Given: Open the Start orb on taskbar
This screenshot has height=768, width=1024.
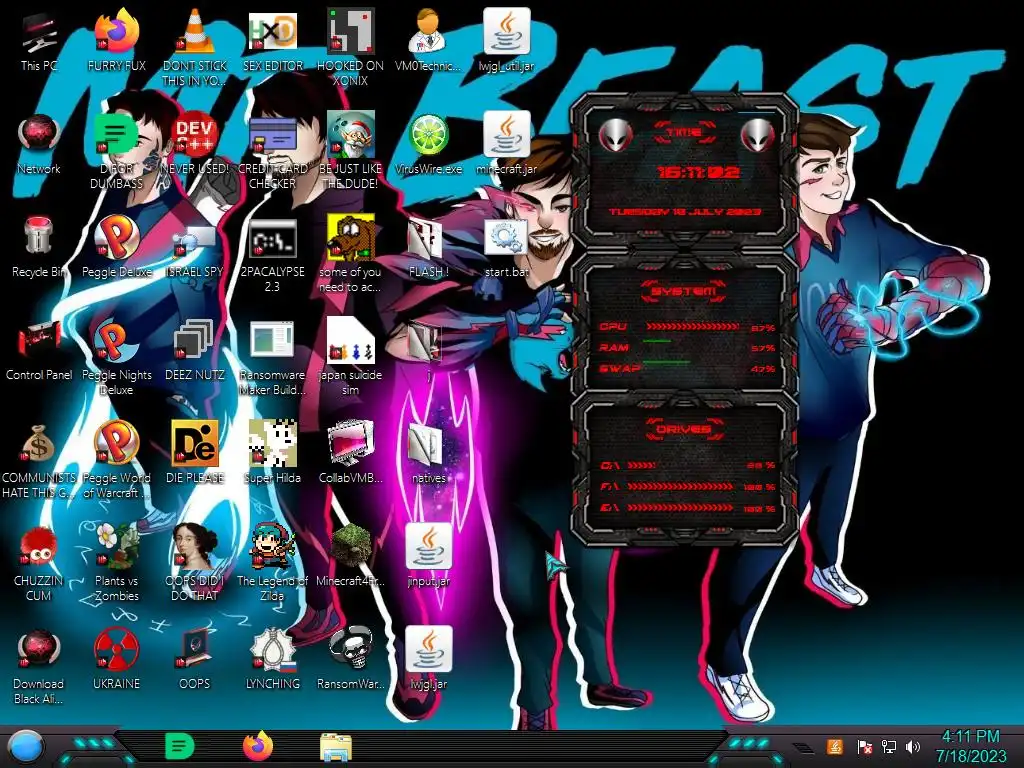Looking at the screenshot, I should pyautogui.click(x=25, y=747).
